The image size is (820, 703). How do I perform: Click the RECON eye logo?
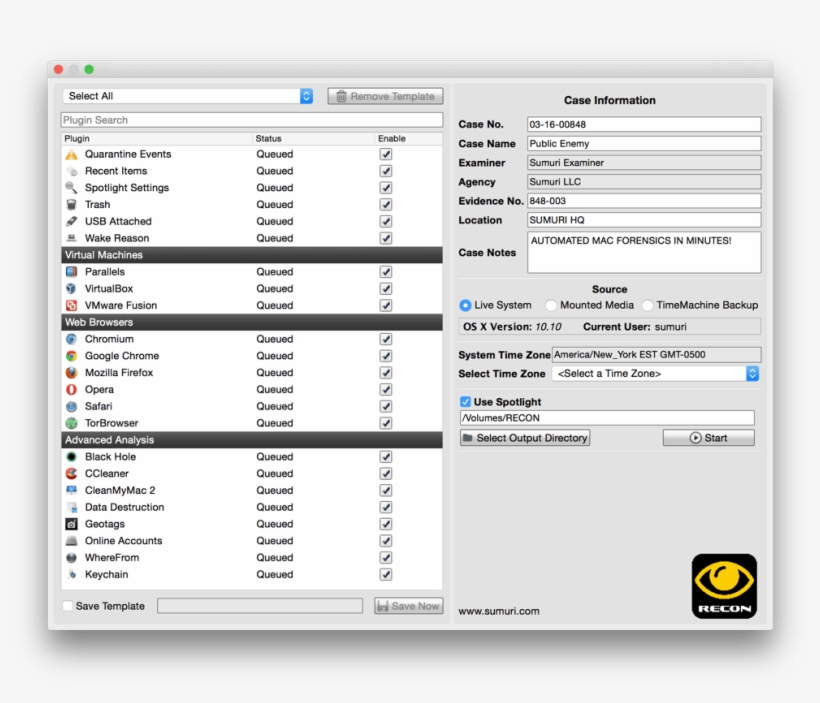point(724,586)
